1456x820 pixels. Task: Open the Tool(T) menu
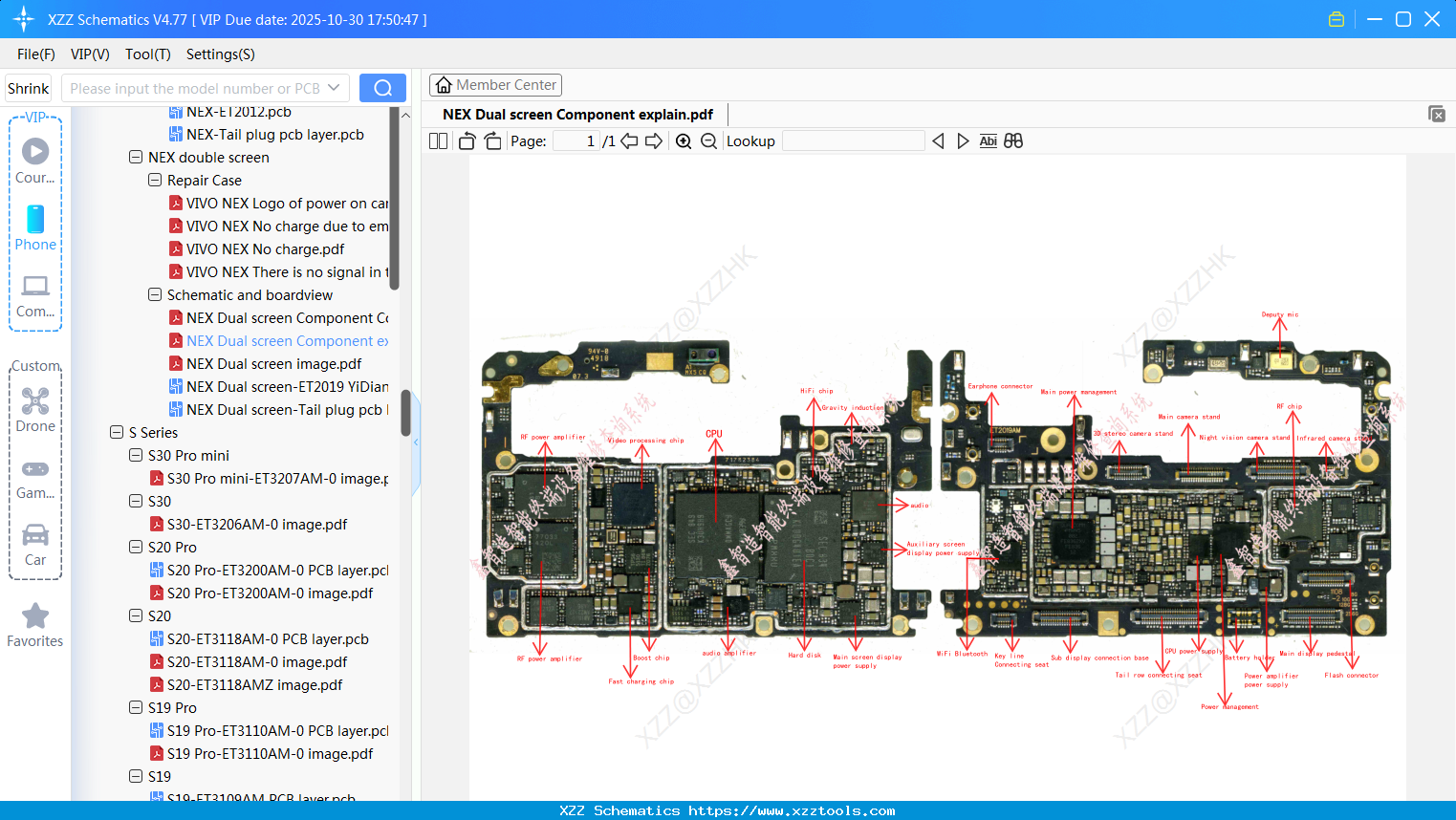147,54
